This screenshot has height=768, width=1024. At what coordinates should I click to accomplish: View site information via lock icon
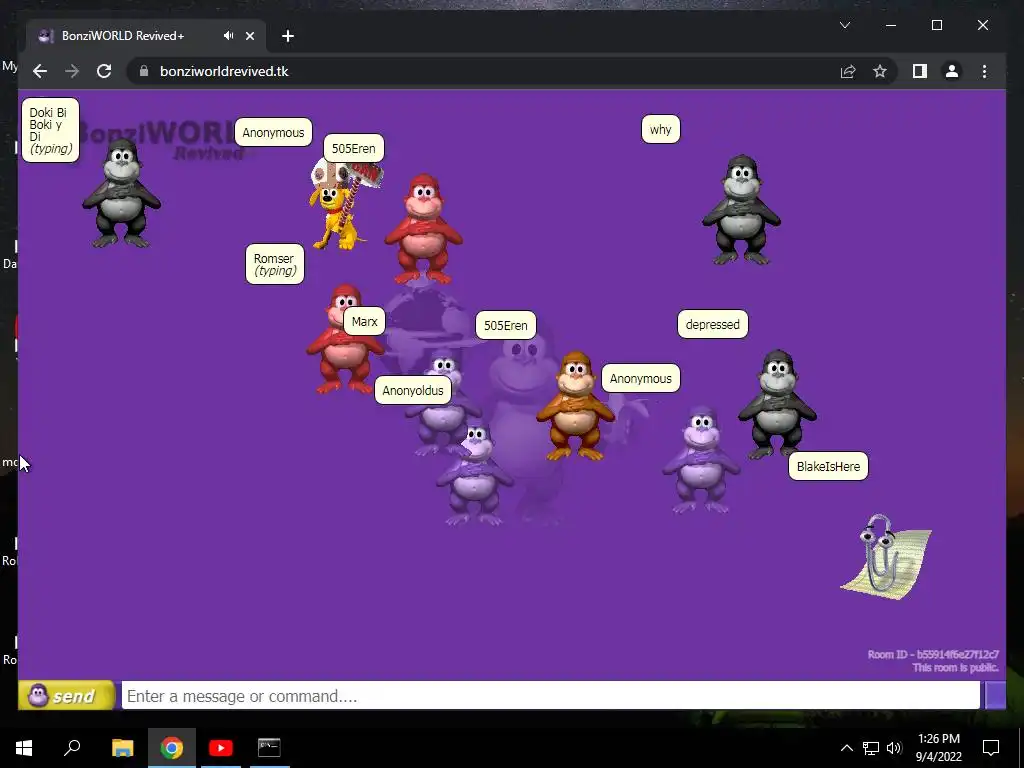click(x=144, y=71)
